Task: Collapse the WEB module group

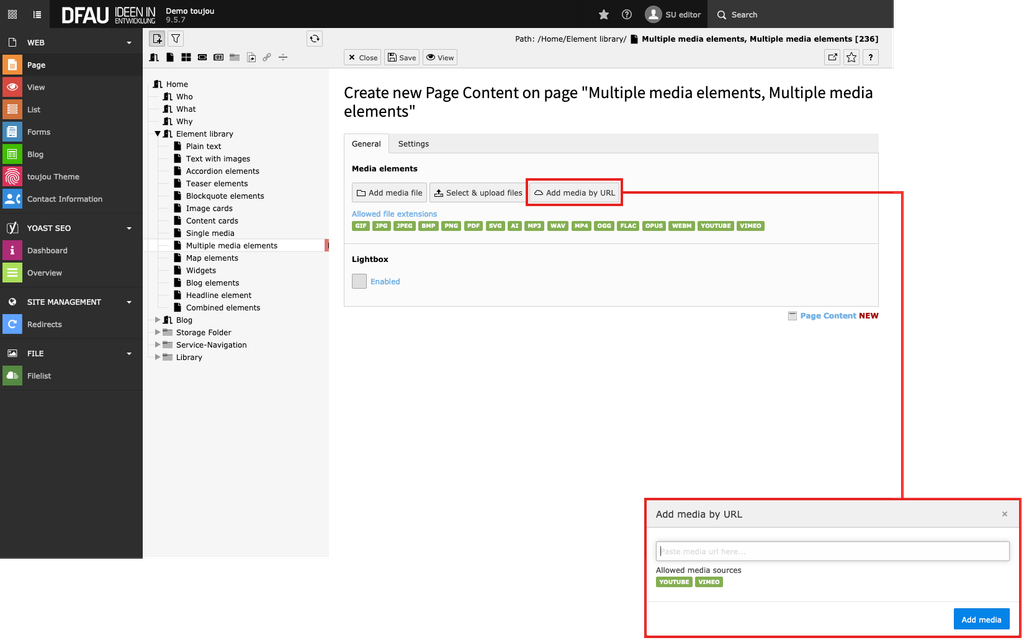Action: [x=129, y=43]
